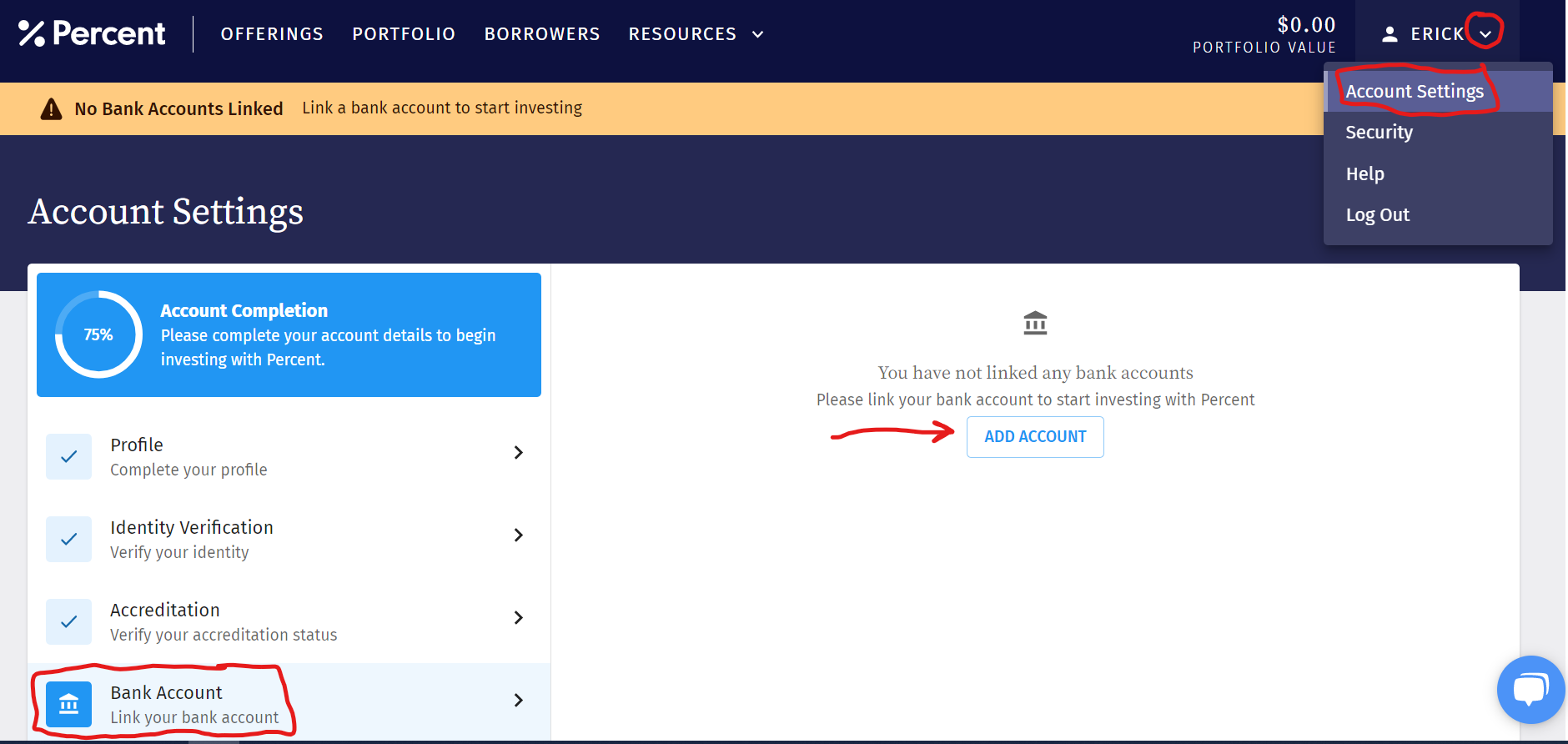Image resolution: width=1568 pixels, height=744 pixels.
Task: Expand the Accreditation chevron
Action: [x=518, y=617]
